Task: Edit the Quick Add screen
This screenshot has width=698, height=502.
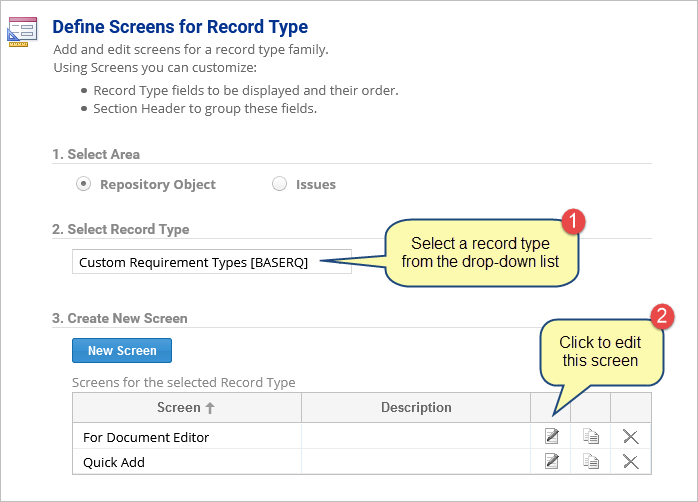Action: coord(552,461)
